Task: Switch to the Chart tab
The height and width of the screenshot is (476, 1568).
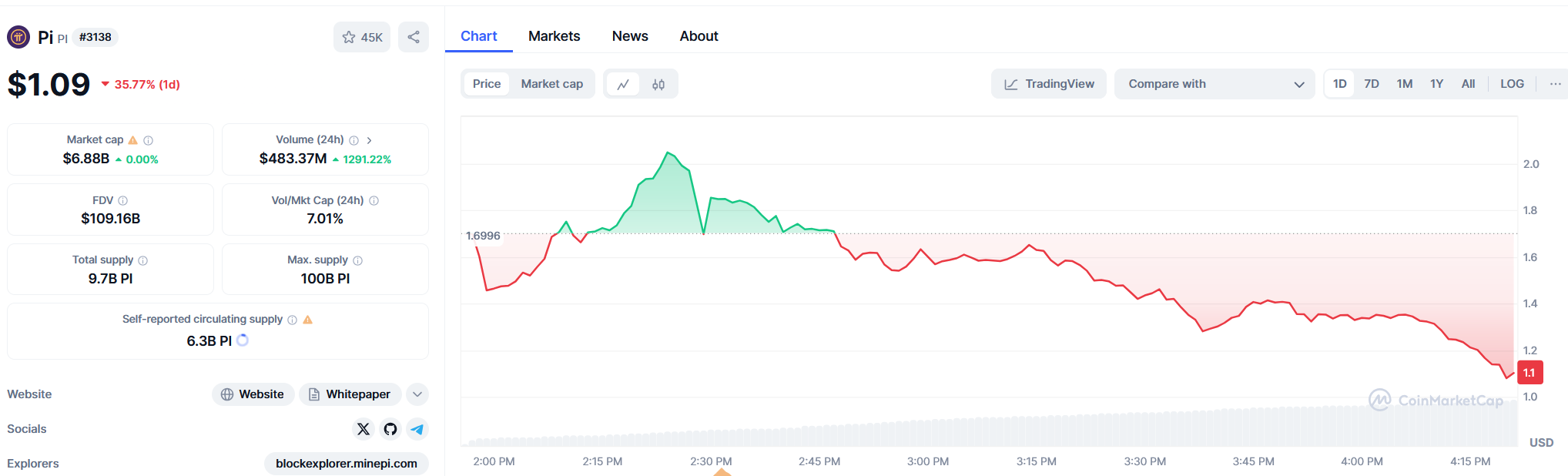Action: tap(479, 36)
